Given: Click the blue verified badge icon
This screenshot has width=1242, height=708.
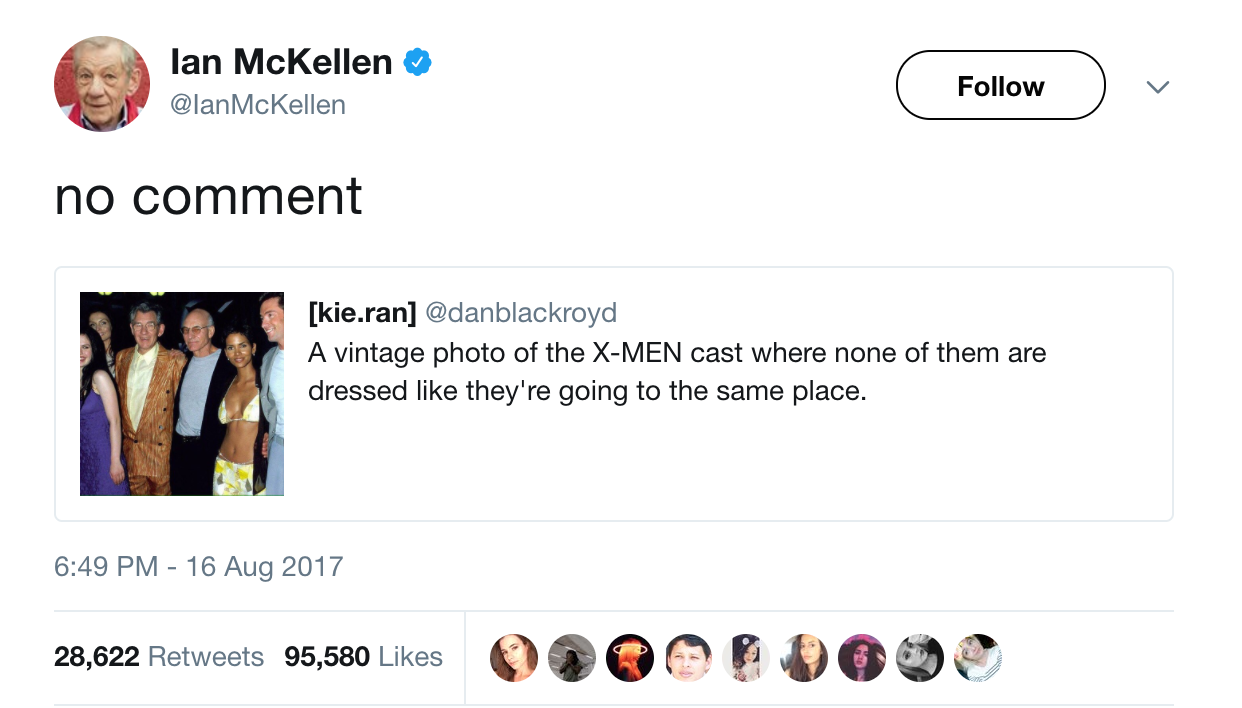Looking at the screenshot, I should click(416, 63).
